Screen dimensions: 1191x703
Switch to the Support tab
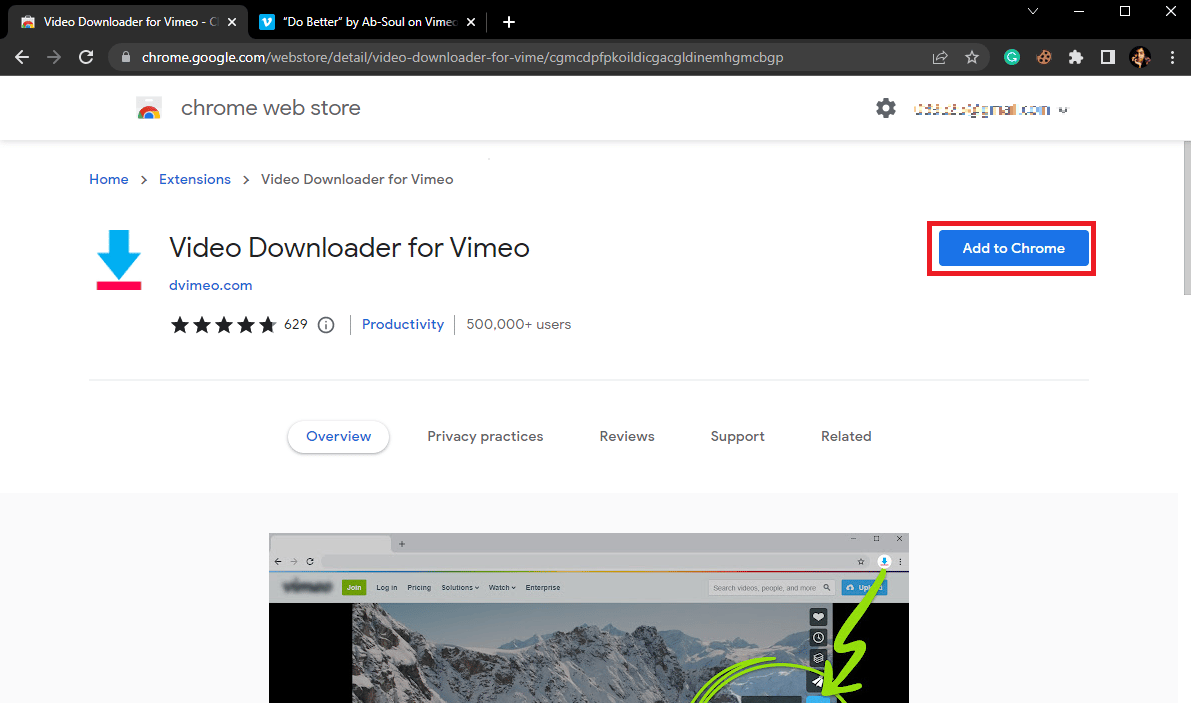(x=738, y=437)
